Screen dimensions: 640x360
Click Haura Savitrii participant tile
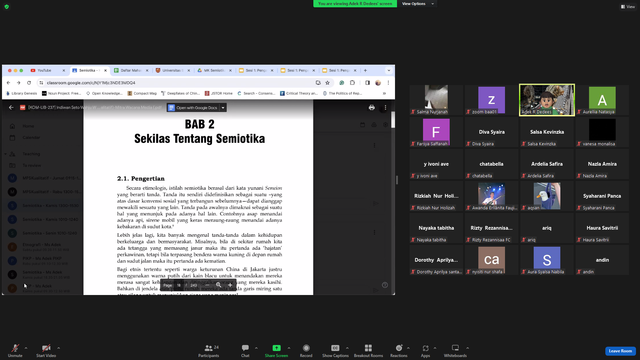point(602,228)
